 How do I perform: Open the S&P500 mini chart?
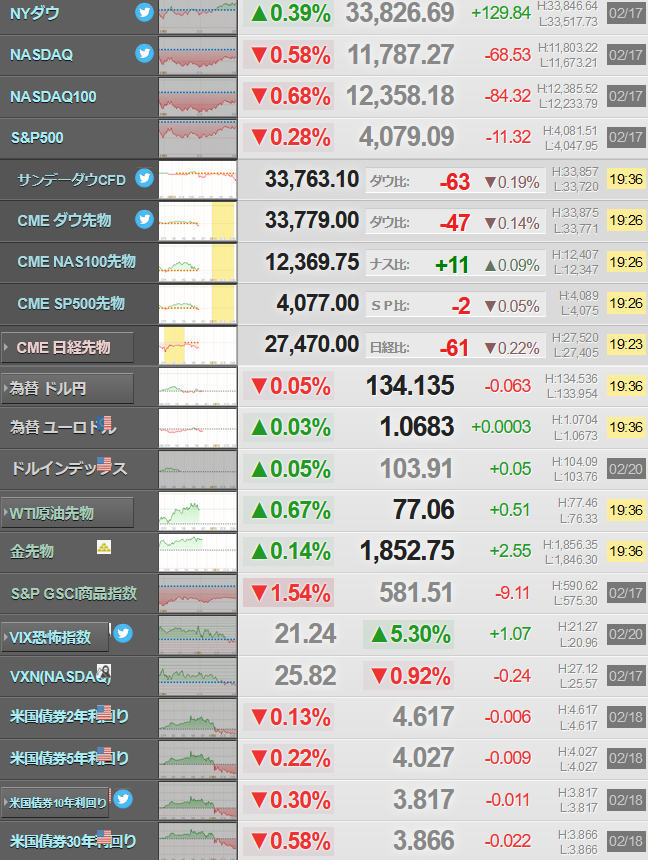tap(198, 138)
